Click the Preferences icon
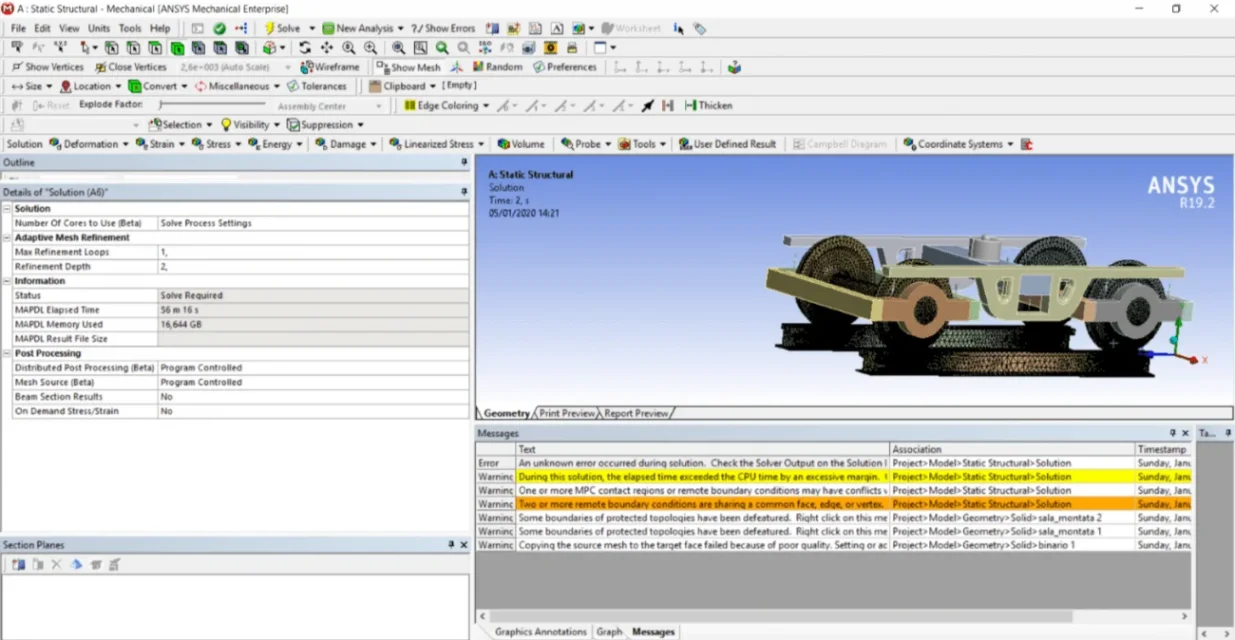The height and width of the screenshot is (640, 1235). click(539, 67)
